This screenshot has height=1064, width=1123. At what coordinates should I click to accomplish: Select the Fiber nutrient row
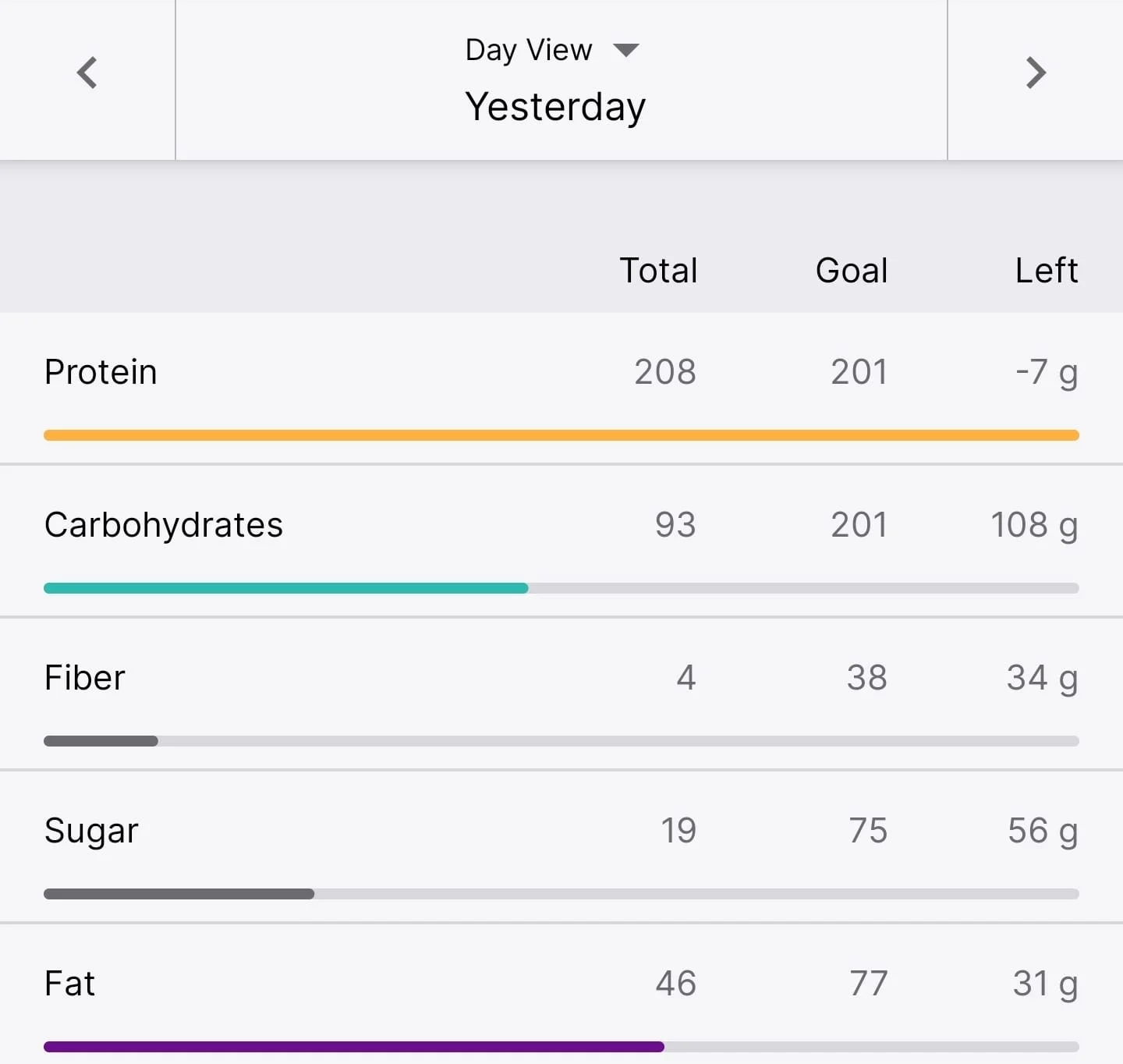pyautogui.click(x=561, y=693)
